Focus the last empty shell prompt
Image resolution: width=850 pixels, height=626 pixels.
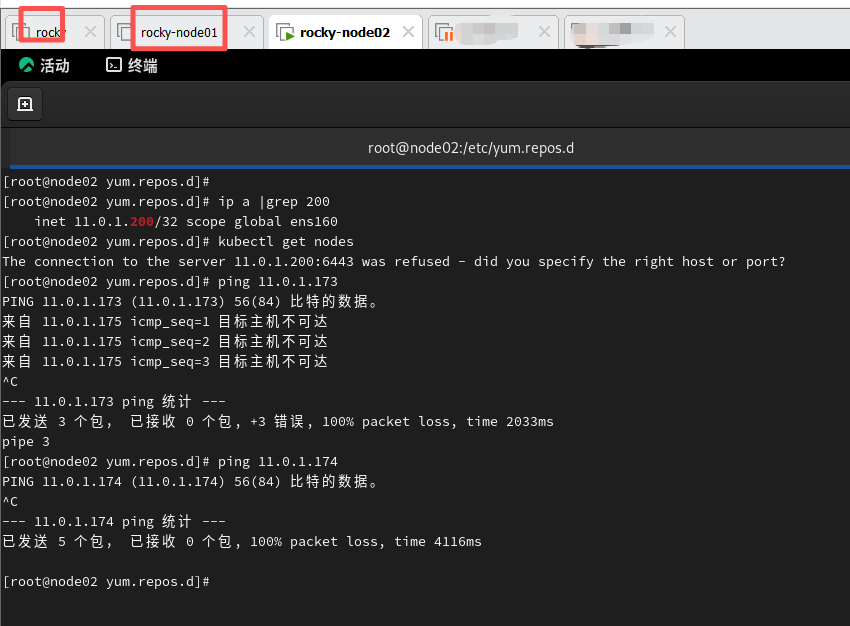[106, 582]
